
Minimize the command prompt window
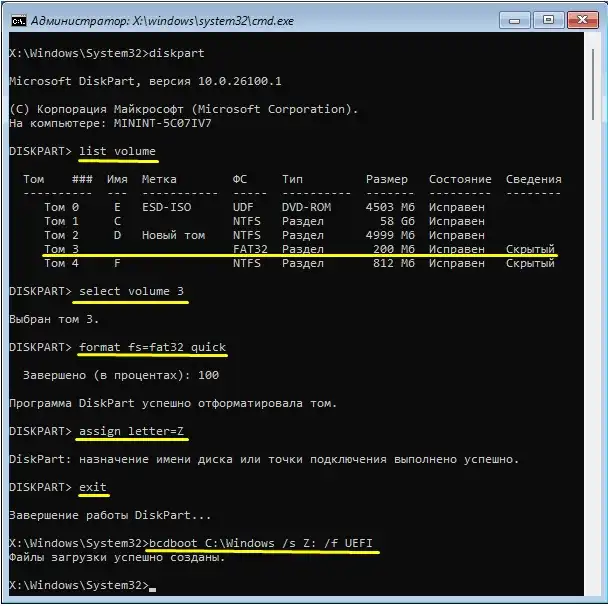[515, 20]
